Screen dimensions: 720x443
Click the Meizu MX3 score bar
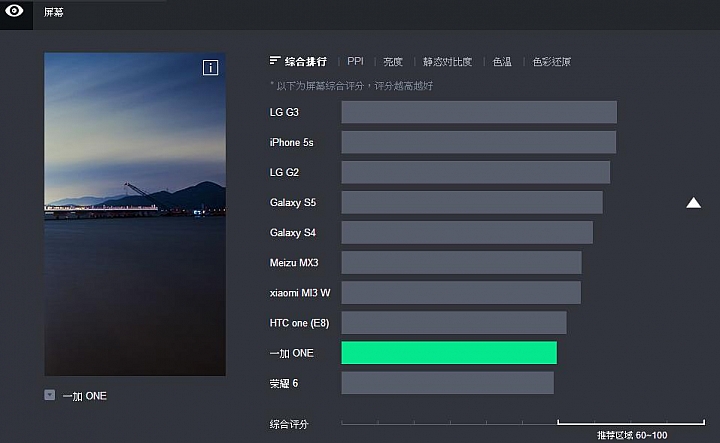click(x=461, y=263)
